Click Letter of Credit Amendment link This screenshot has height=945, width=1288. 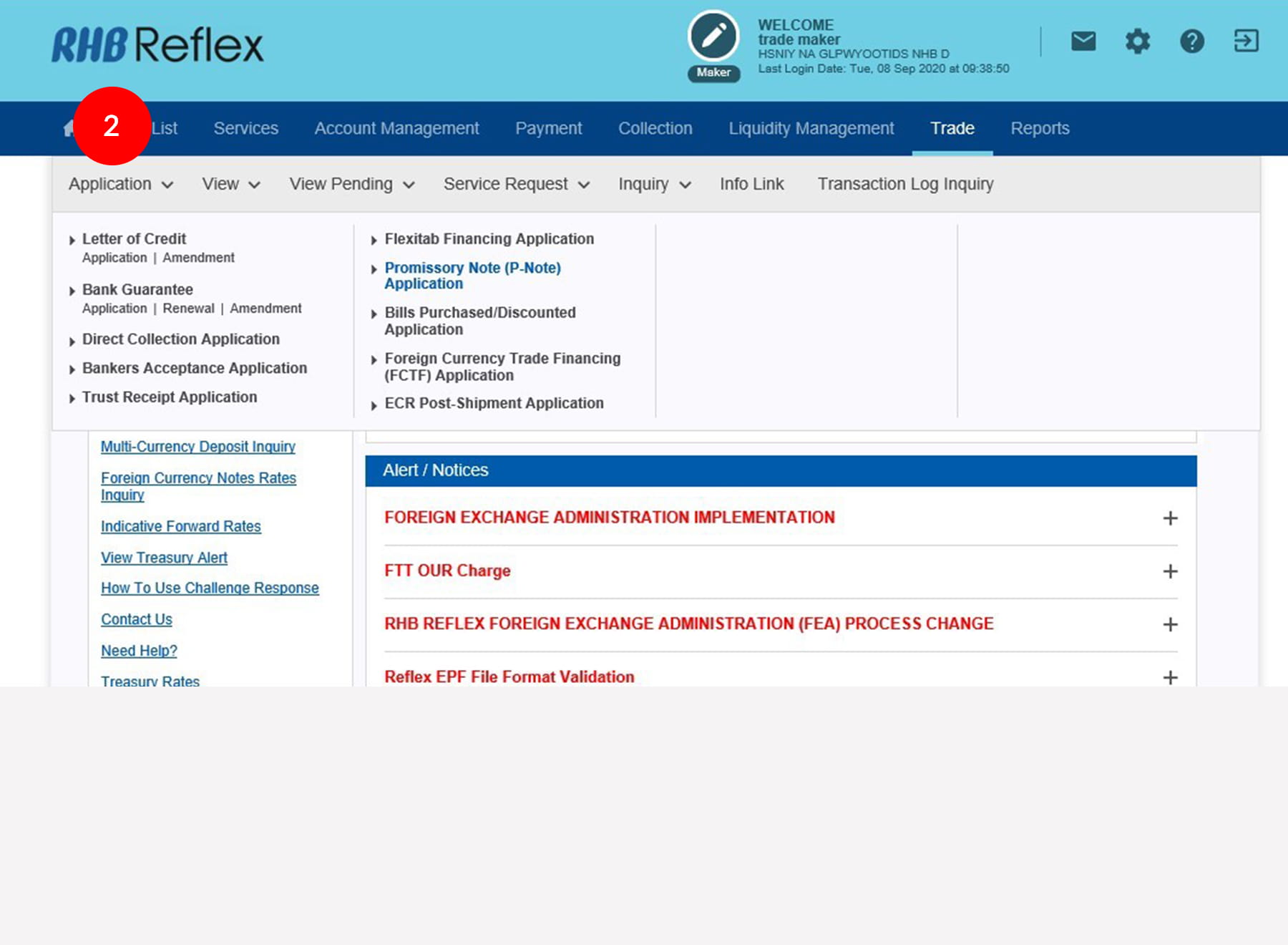pyautogui.click(x=198, y=258)
